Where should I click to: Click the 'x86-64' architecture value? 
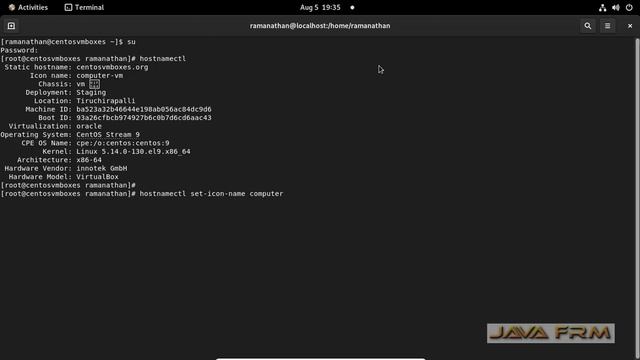coord(89,160)
